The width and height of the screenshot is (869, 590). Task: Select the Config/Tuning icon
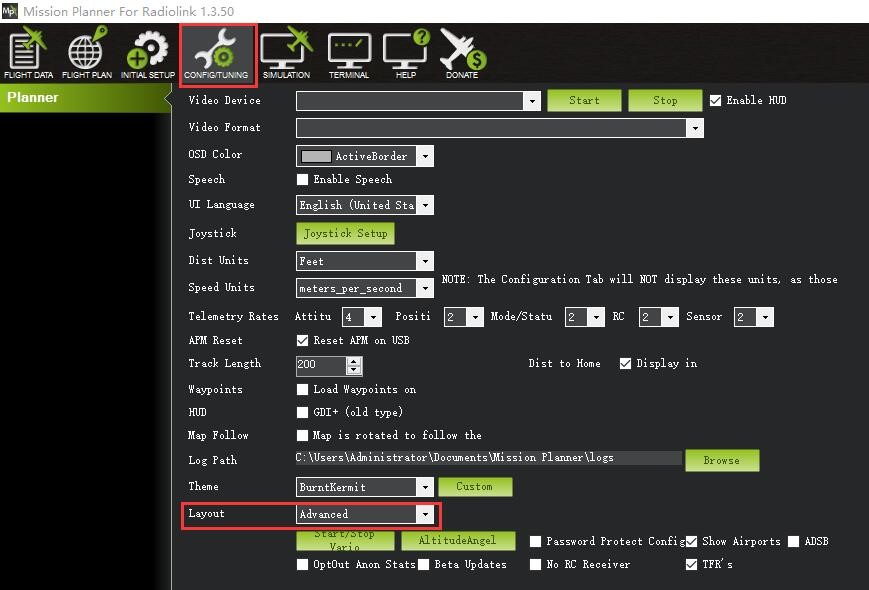(x=218, y=54)
